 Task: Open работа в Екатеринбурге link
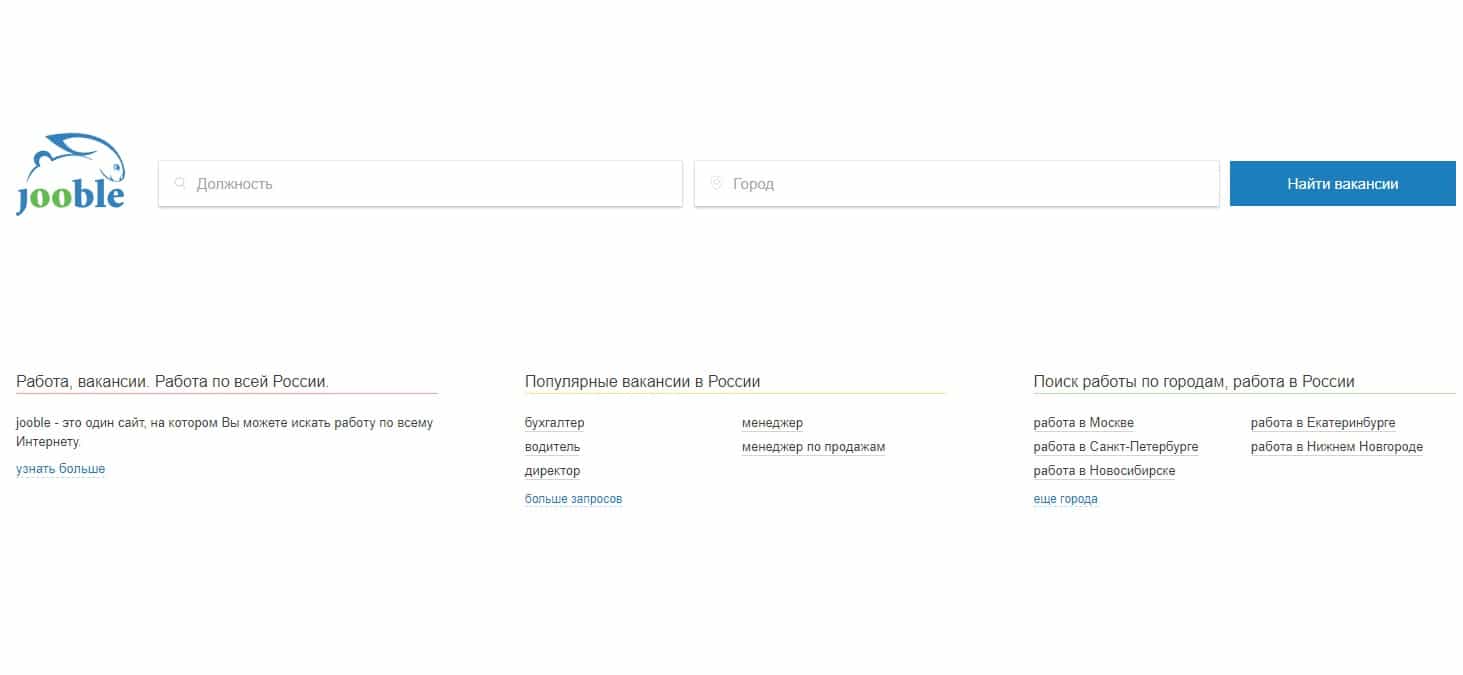[x=1323, y=423]
